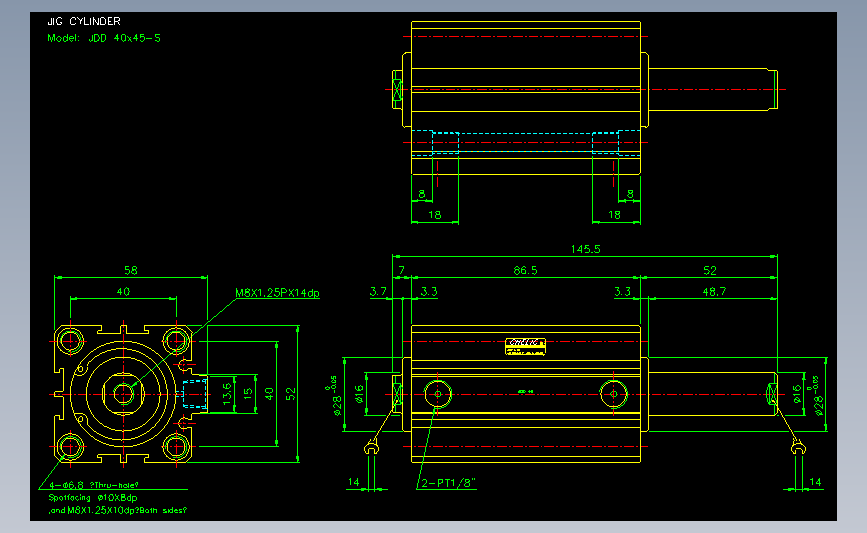Click the yellow nameplate on the cylinder body
Image resolution: width=867 pixels, height=533 pixels.
(525, 346)
